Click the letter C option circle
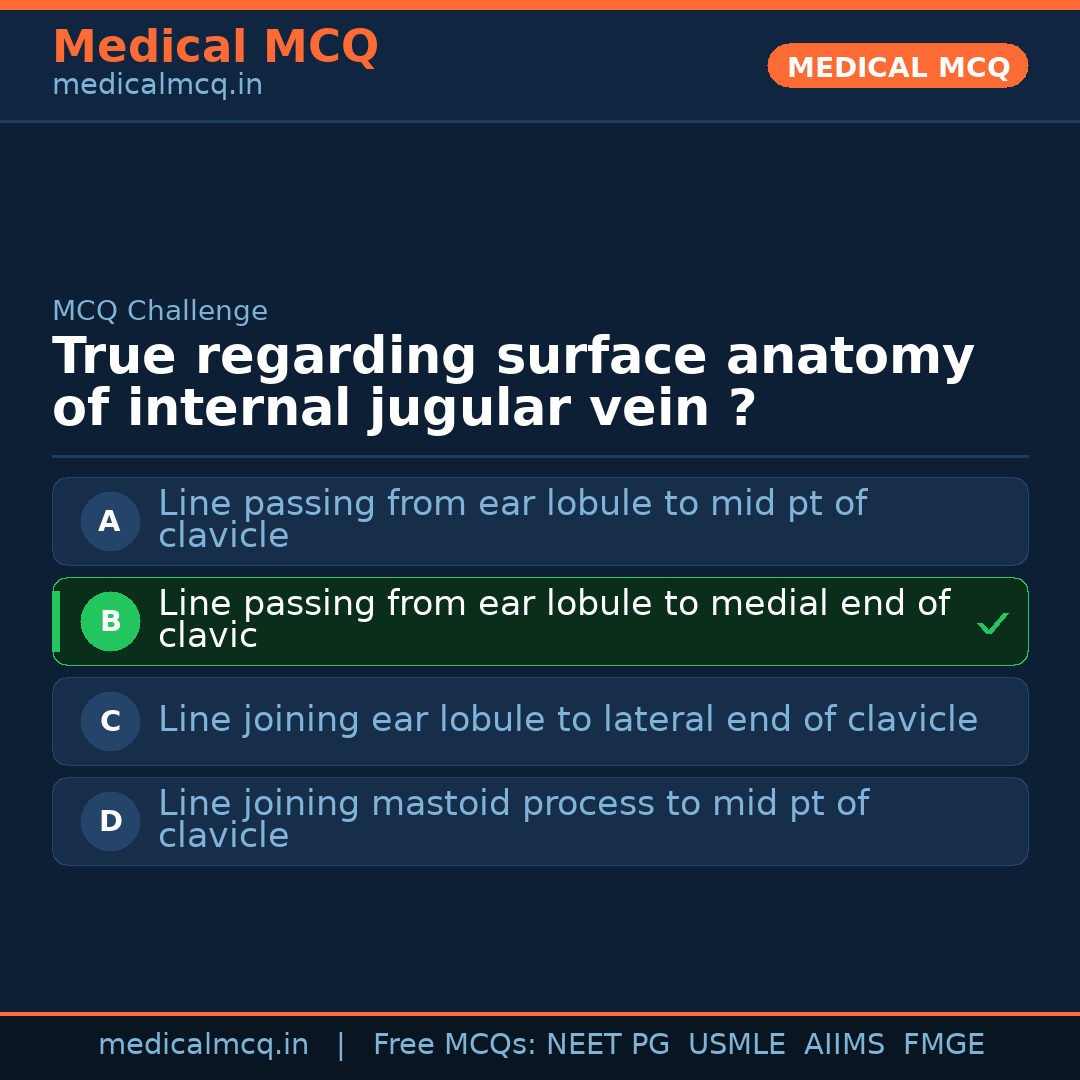Image resolution: width=1080 pixels, height=1080 pixels. 110,721
